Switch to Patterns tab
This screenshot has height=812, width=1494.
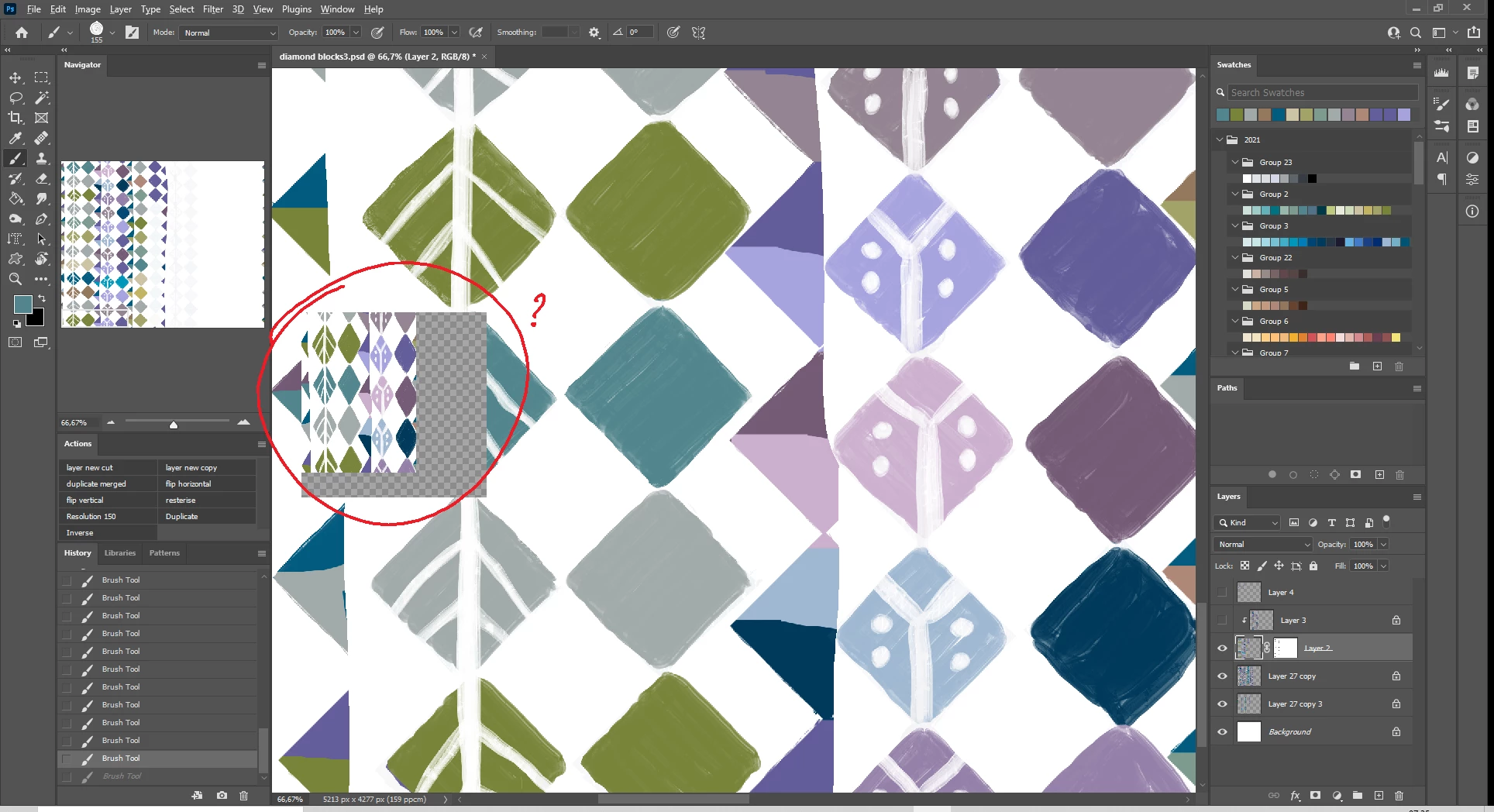[164, 553]
